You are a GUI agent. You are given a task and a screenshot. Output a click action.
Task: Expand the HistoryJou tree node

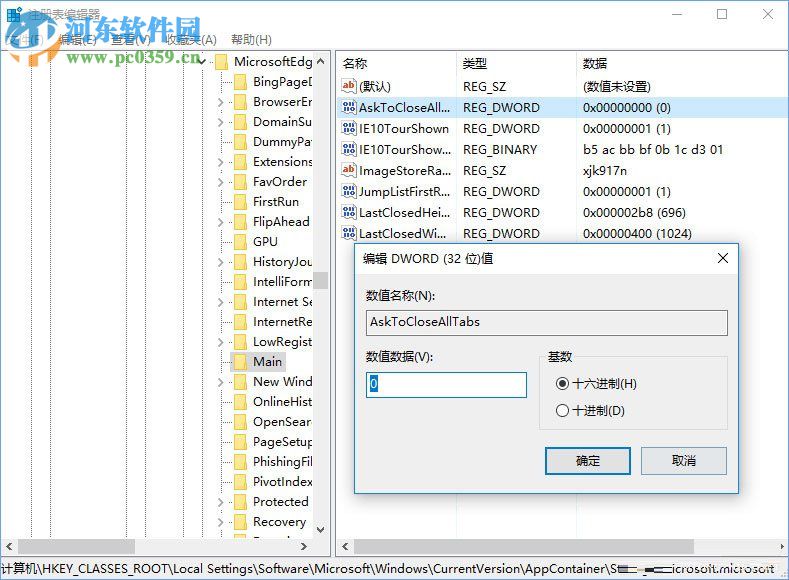click(x=220, y=262)
